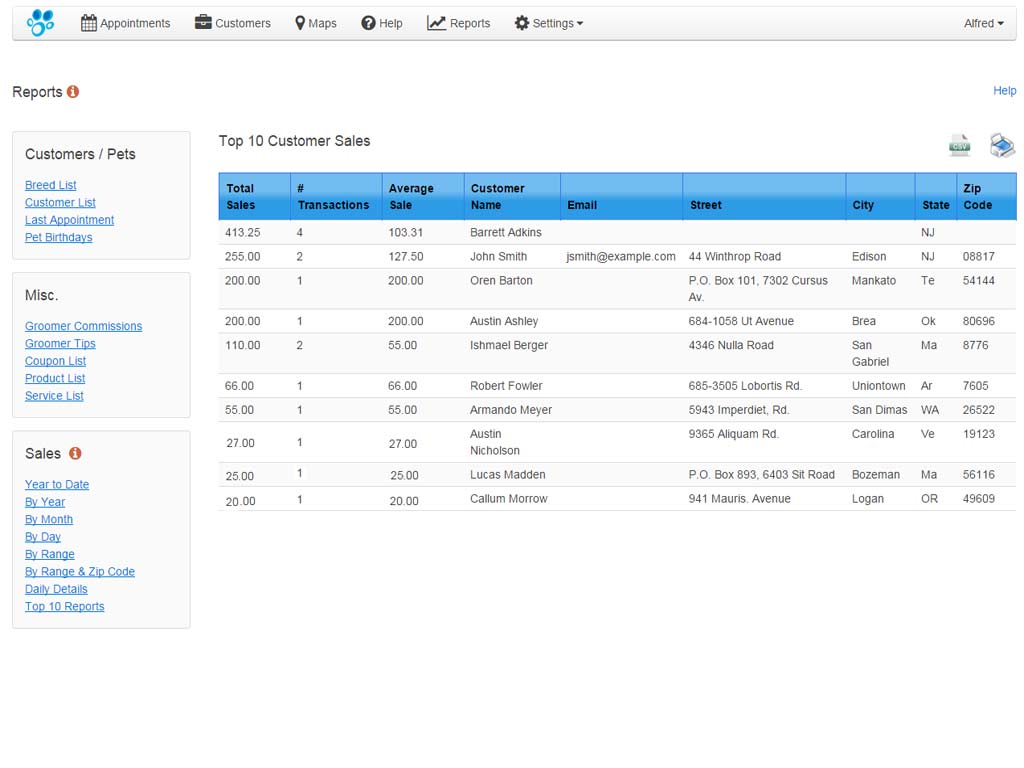Click the Customer Name column header
1024x768 pixels.
497,196
